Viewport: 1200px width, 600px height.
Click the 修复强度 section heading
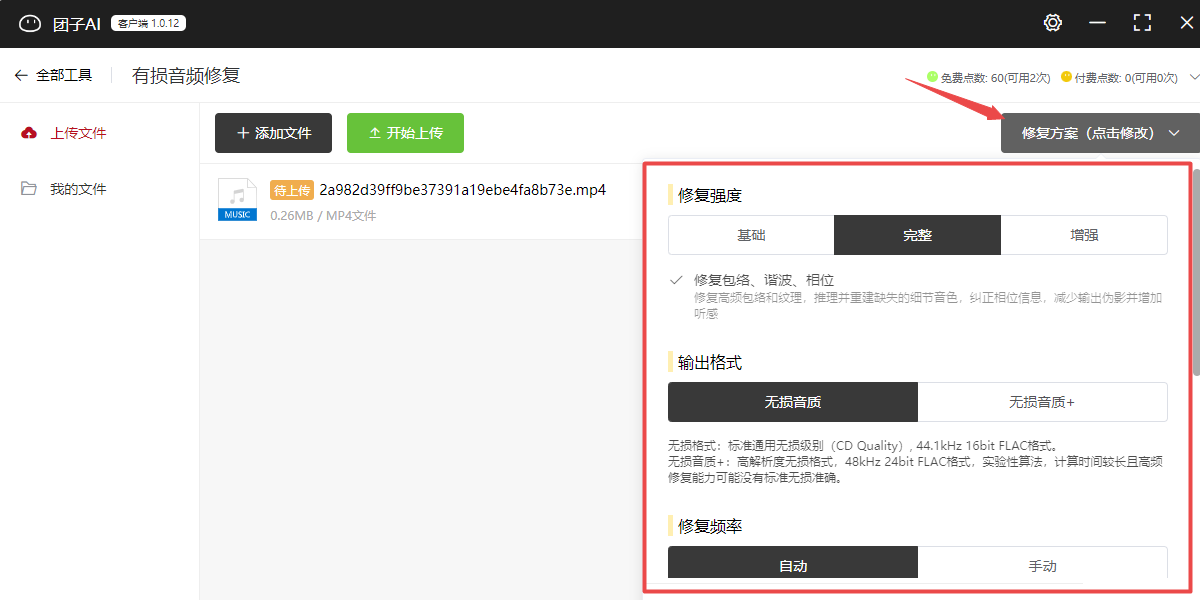710,195
